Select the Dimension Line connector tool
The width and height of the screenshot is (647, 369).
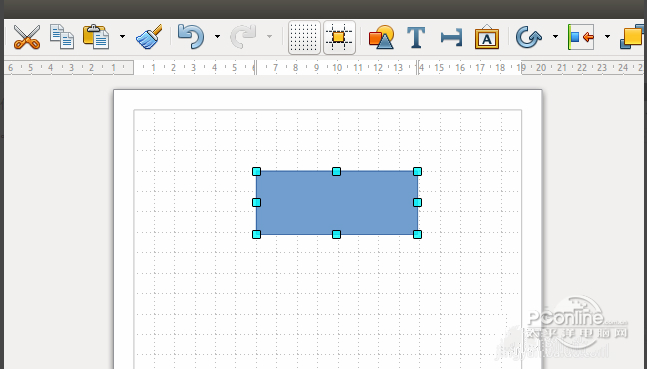coord(451,38)
